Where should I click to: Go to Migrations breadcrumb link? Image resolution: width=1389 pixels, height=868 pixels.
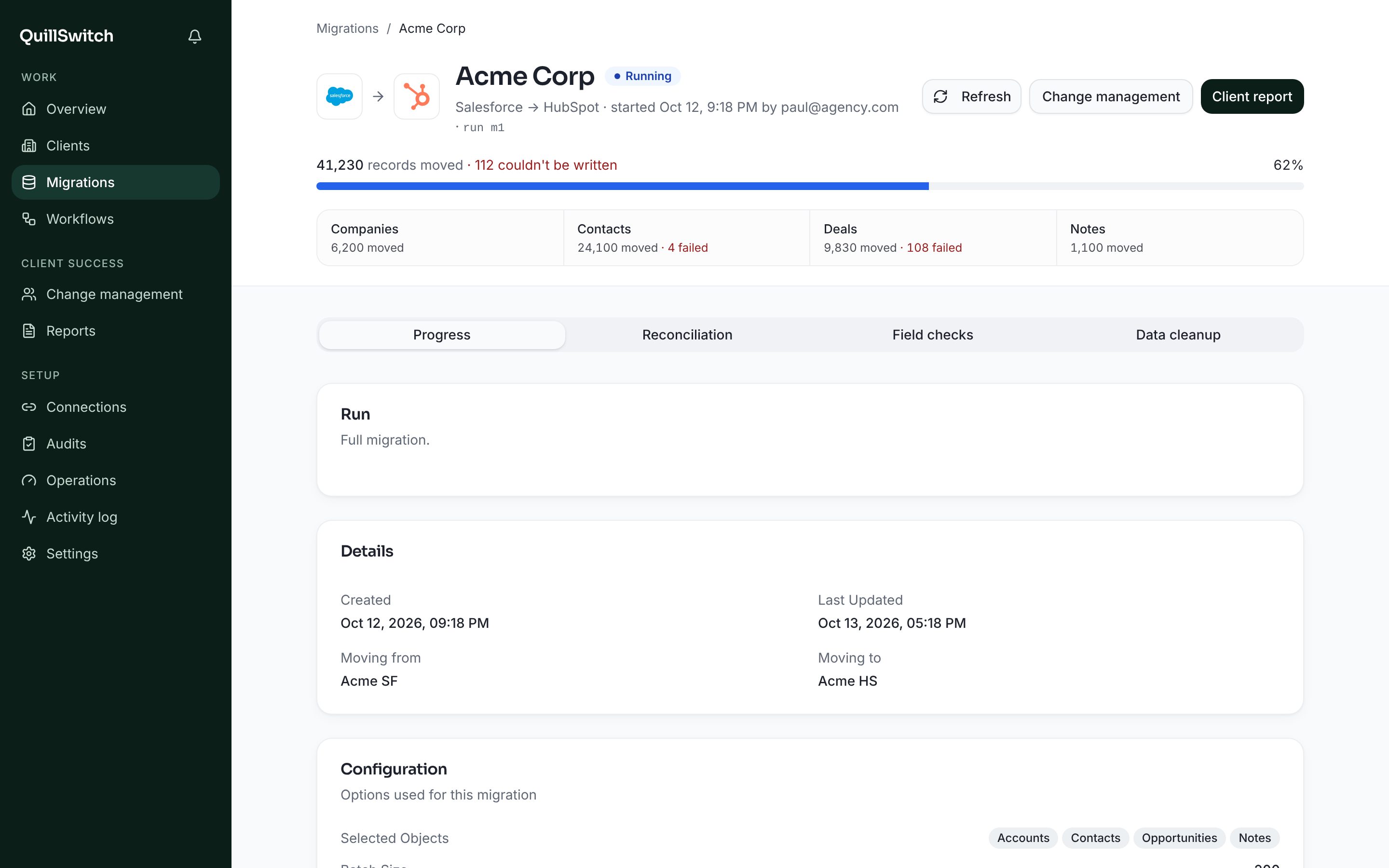[x=347, y=28]
